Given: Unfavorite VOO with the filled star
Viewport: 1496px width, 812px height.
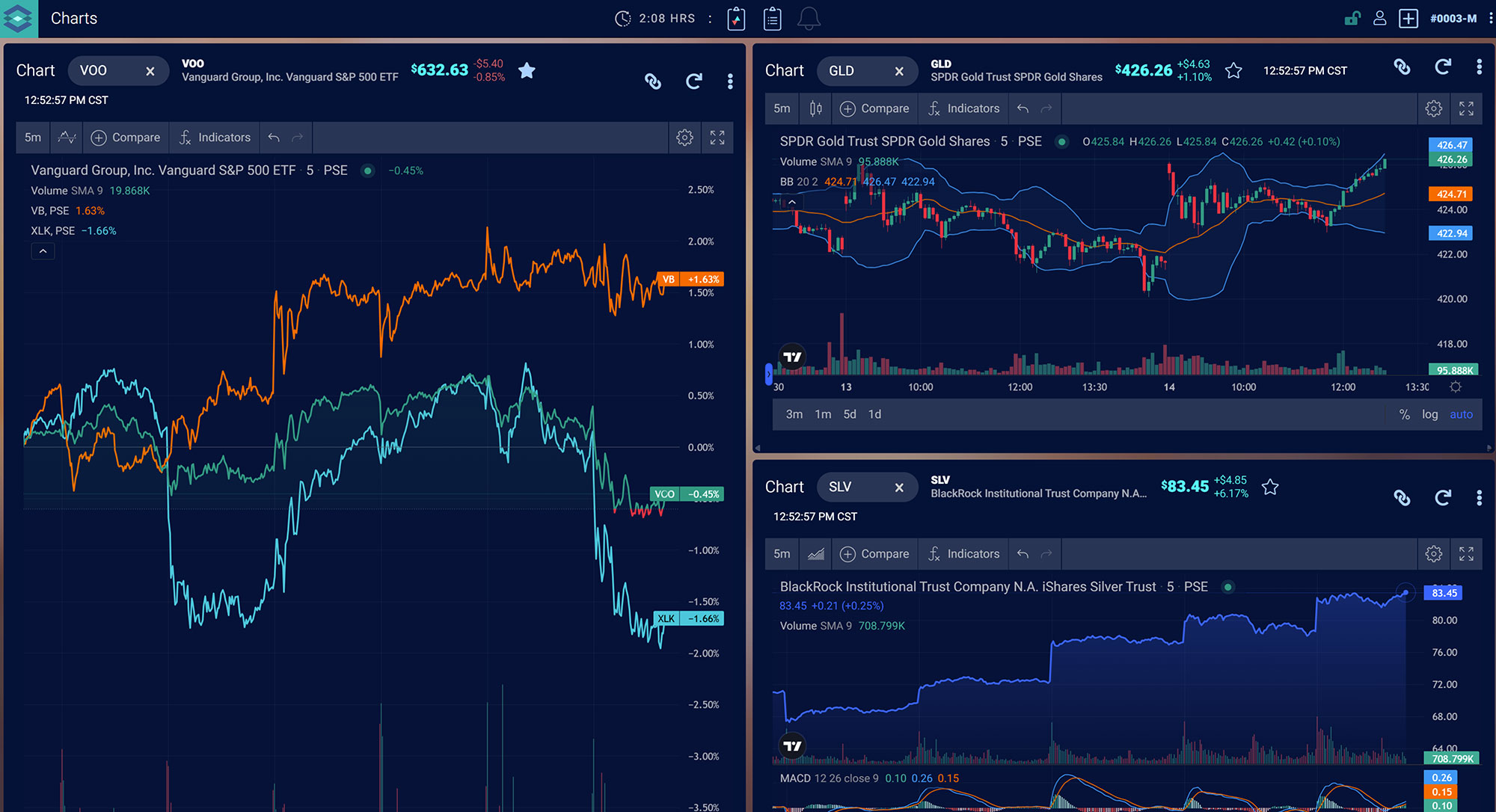Looking at the screenshot, I should (x=527, y=70).
